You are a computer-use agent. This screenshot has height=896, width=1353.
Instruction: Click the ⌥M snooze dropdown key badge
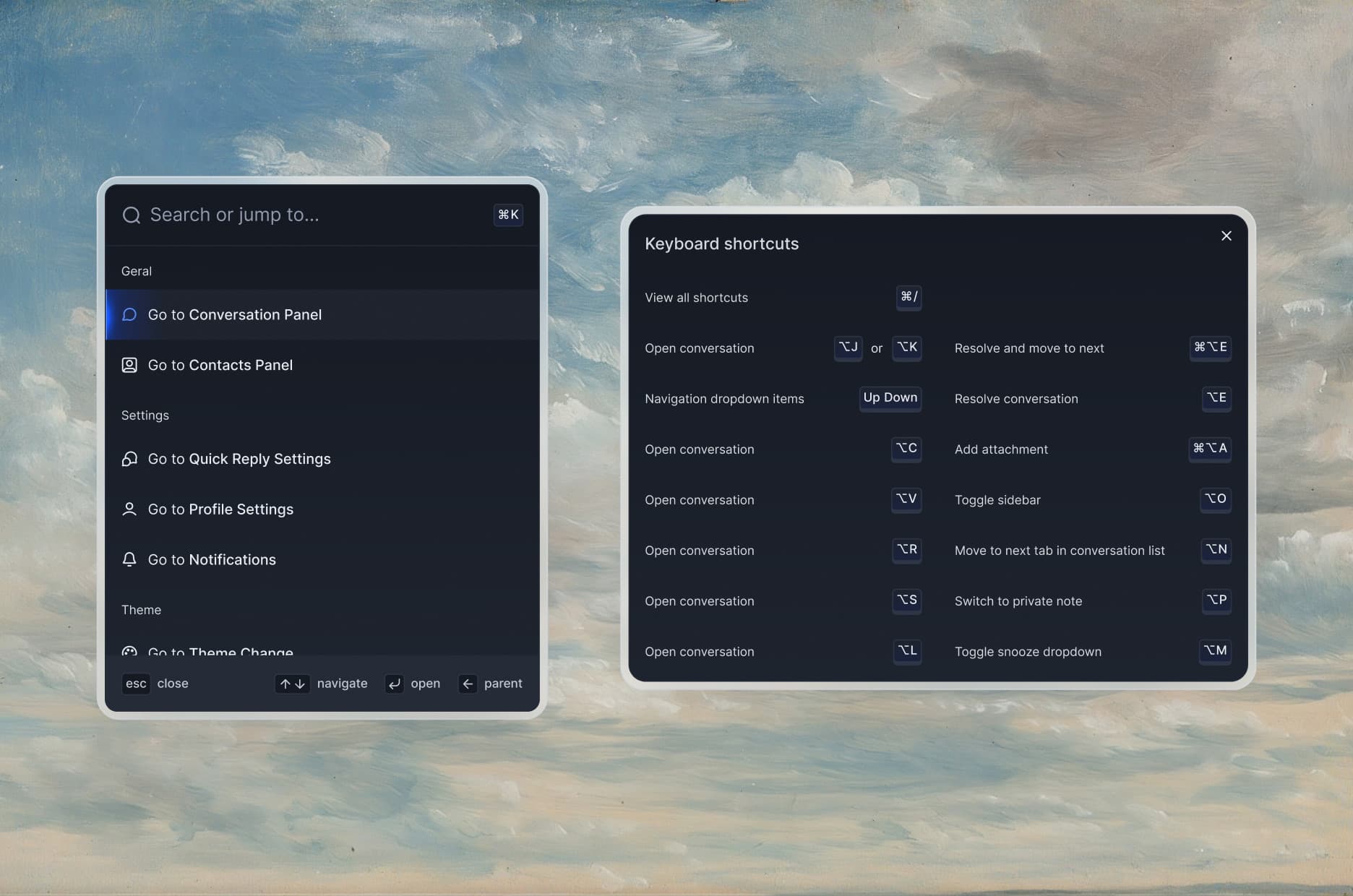click(x=1215, y=651)
